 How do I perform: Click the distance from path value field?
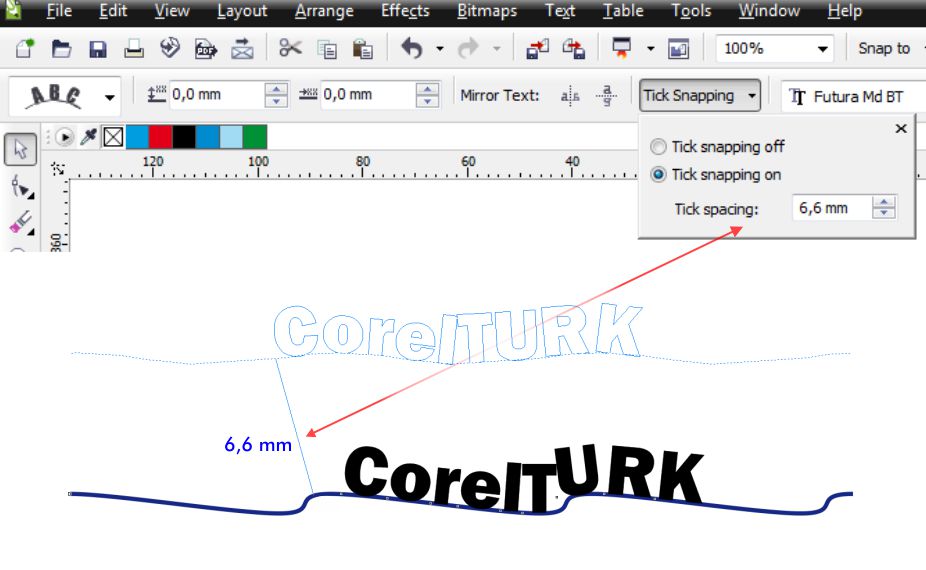pyautogui.click(x=217, y=95)
